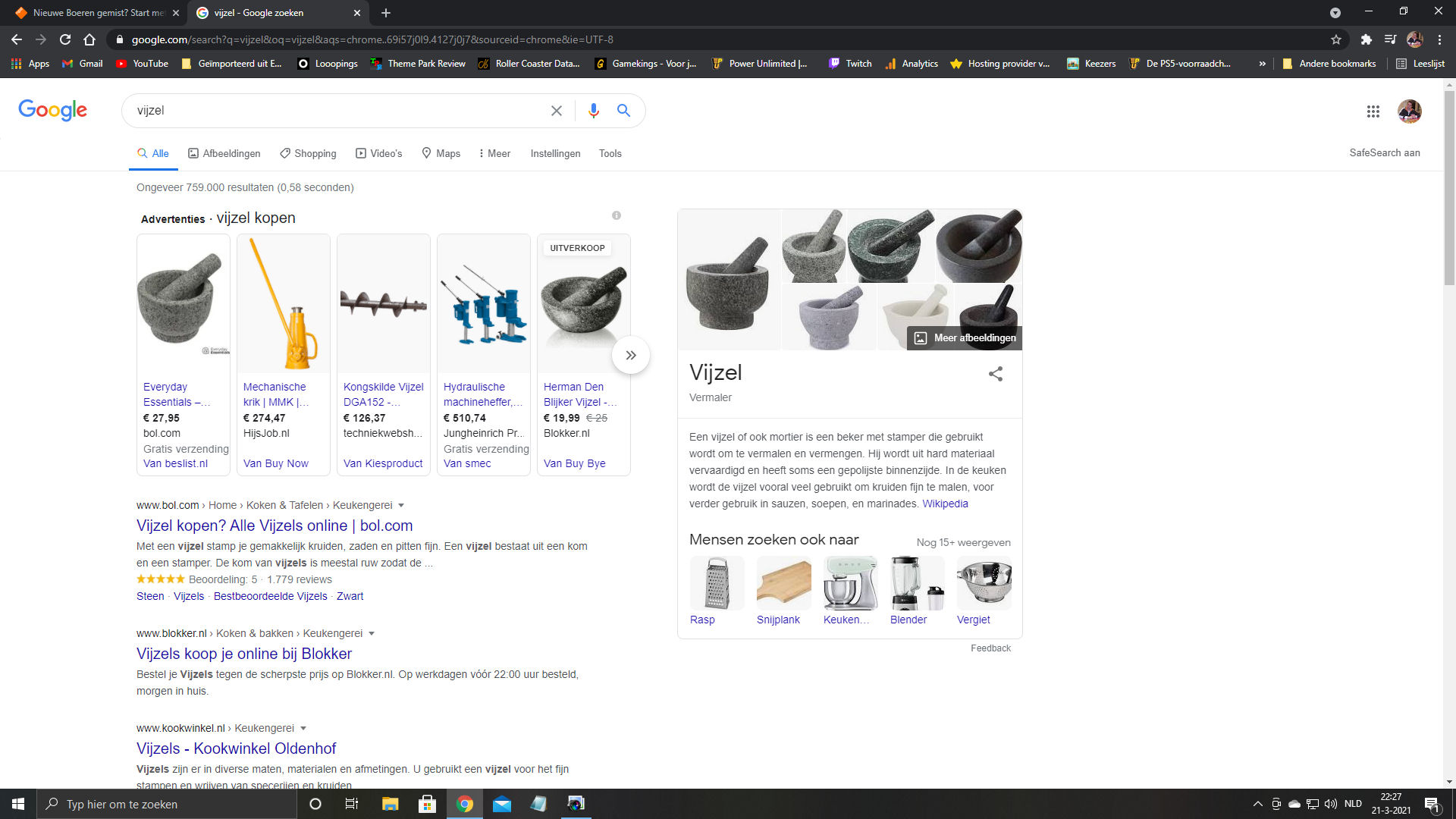
Task: Click the Google logo
Action: click(x=52, y=110)
